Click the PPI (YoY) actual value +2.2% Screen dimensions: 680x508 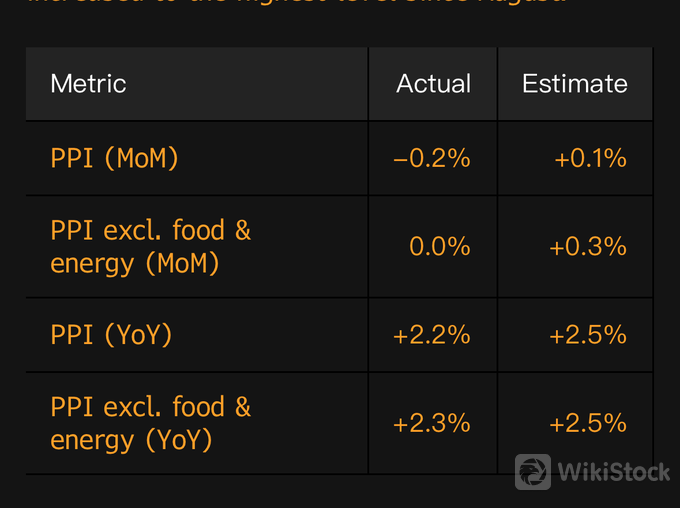coord(432,335)
